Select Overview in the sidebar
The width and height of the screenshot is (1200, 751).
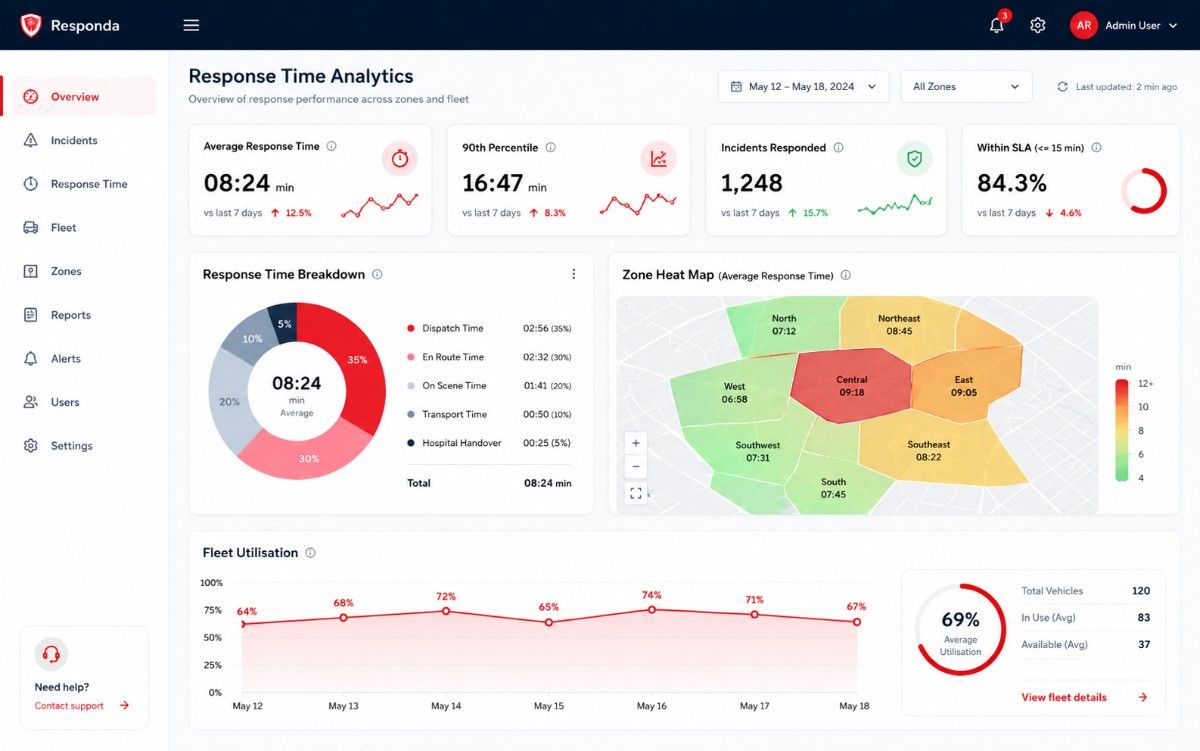(78, 97)
